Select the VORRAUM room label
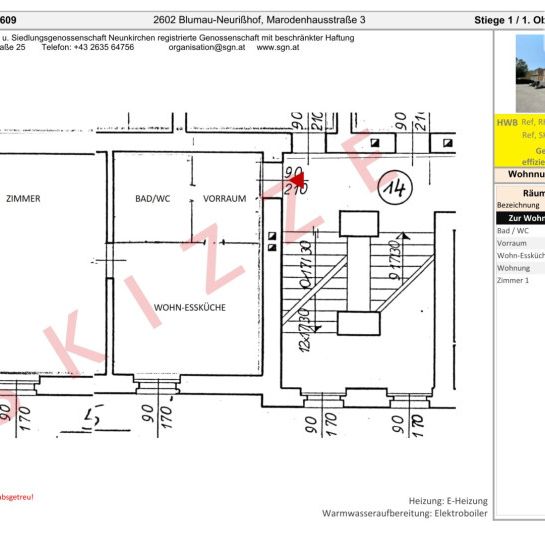The height and width of the screenshot is (545, 545). click(225, 198)
